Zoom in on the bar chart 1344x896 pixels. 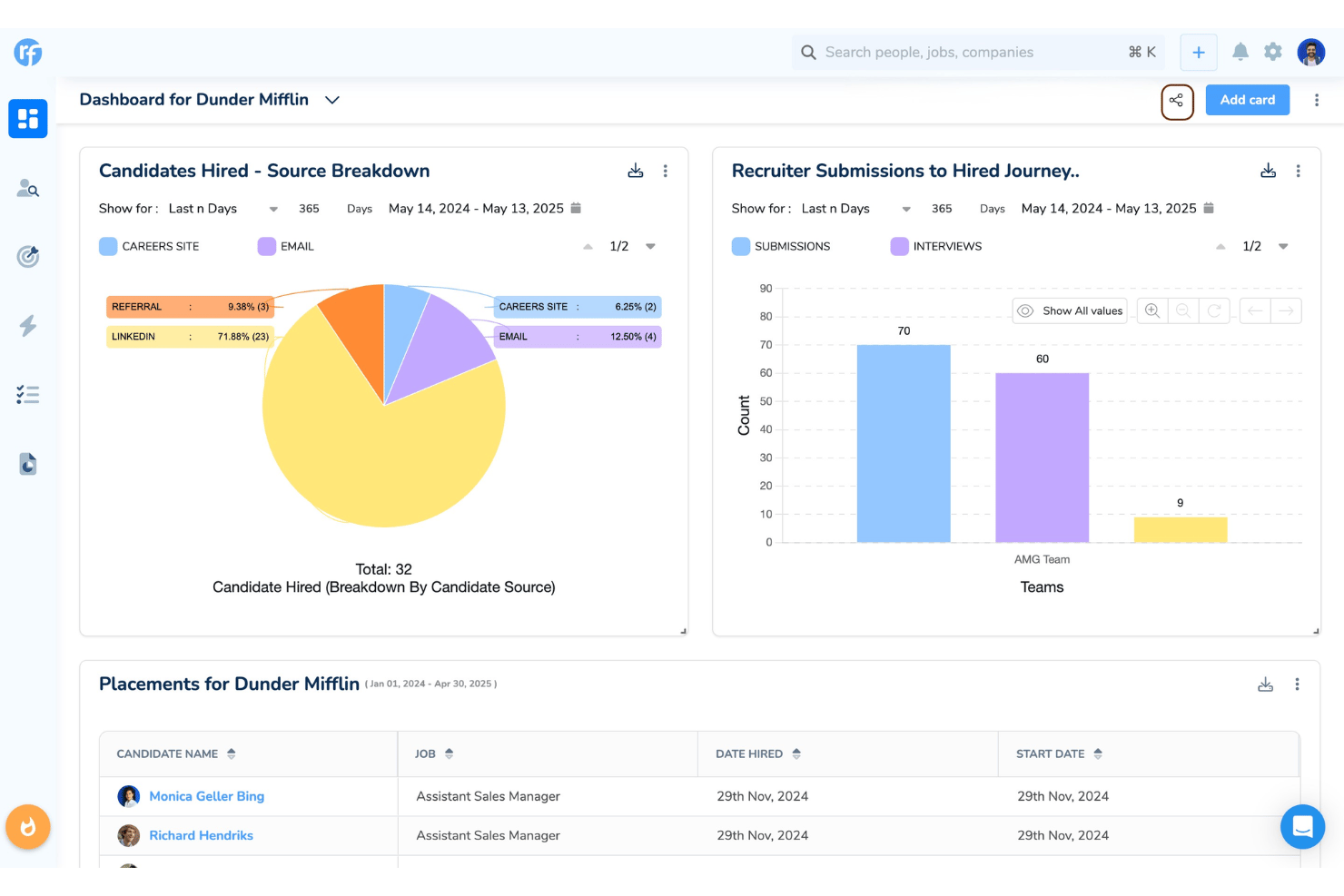tap(1152, 310)
